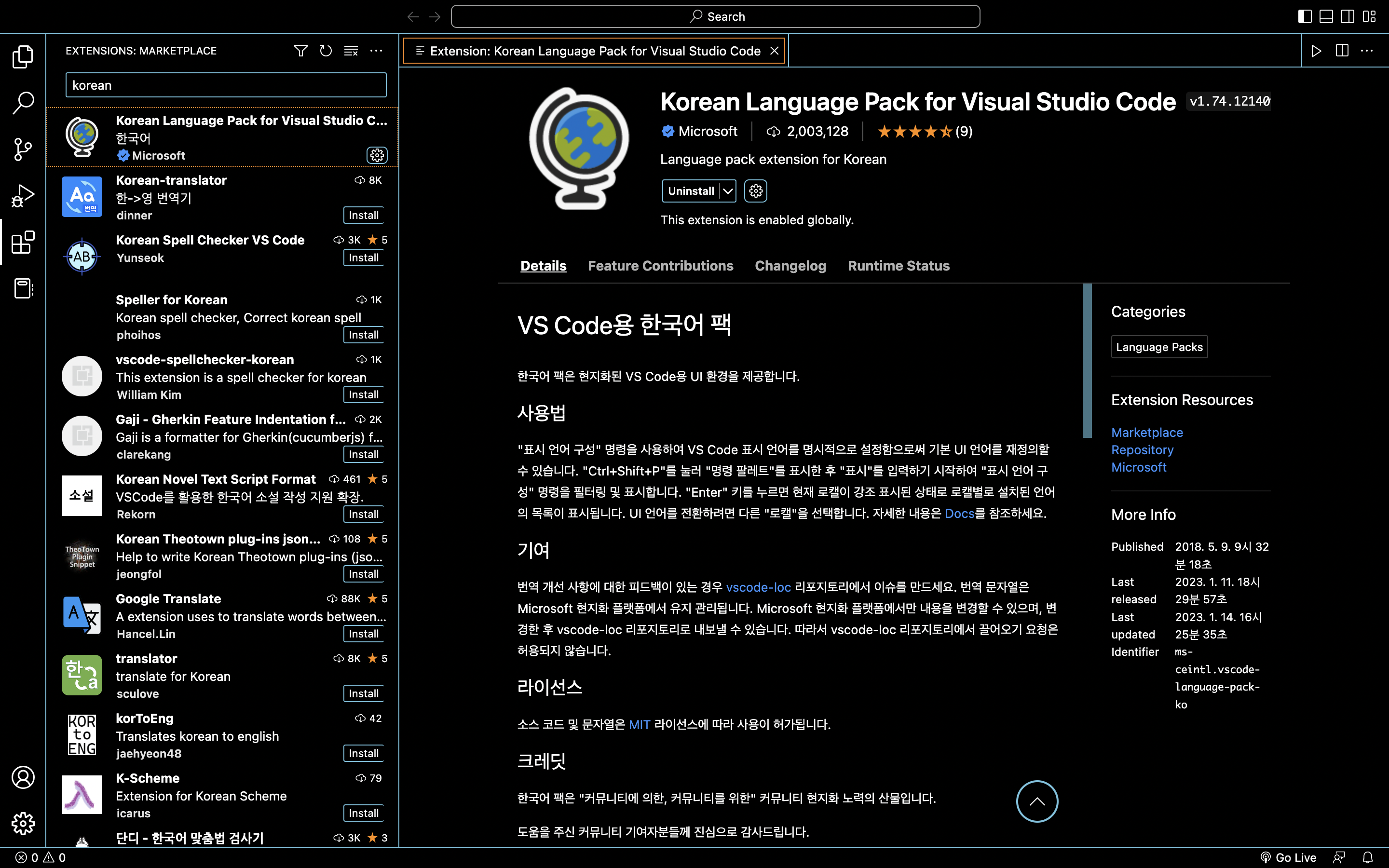Open Accounts menu icon
This screenshot has width=1389, height=868.
(x=23, y=777)
